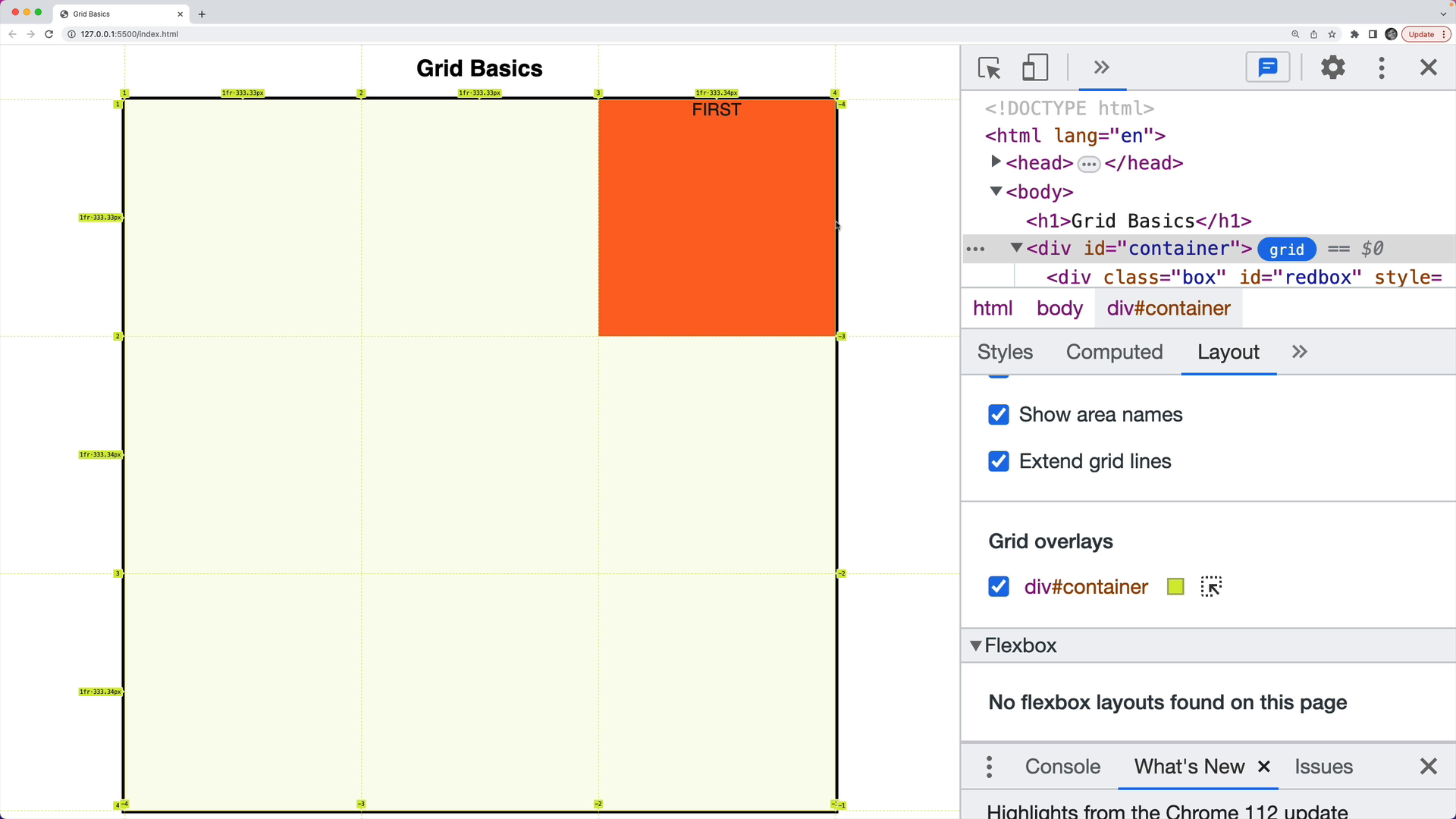
Task: Click the grid badge next to container
Action: point(1286,249)
